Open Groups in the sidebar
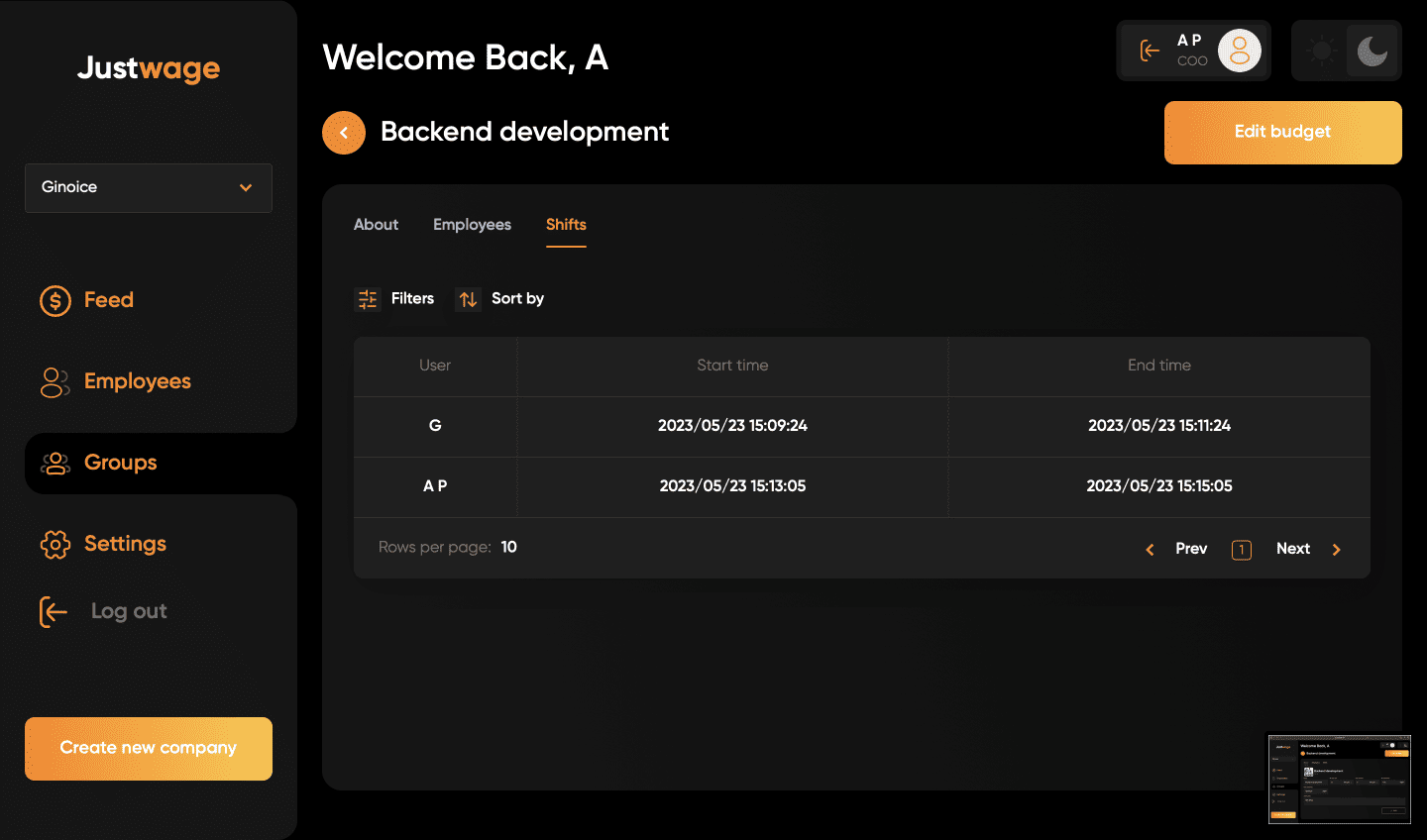This screenshot has width=1427, height=840. point(121,463)
